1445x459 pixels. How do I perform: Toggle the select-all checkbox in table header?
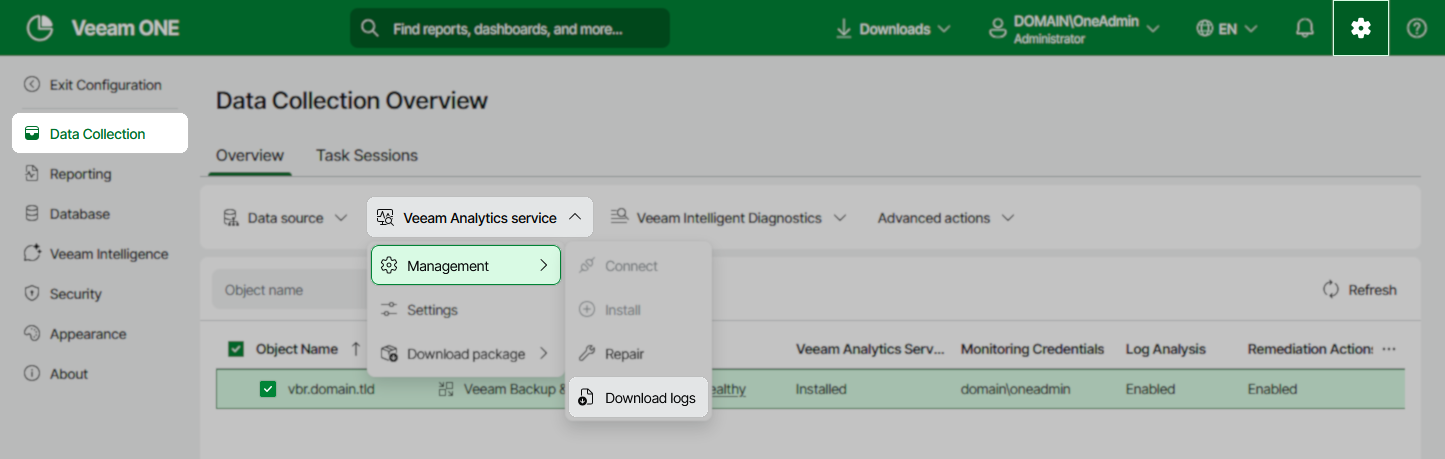(236, 349)
